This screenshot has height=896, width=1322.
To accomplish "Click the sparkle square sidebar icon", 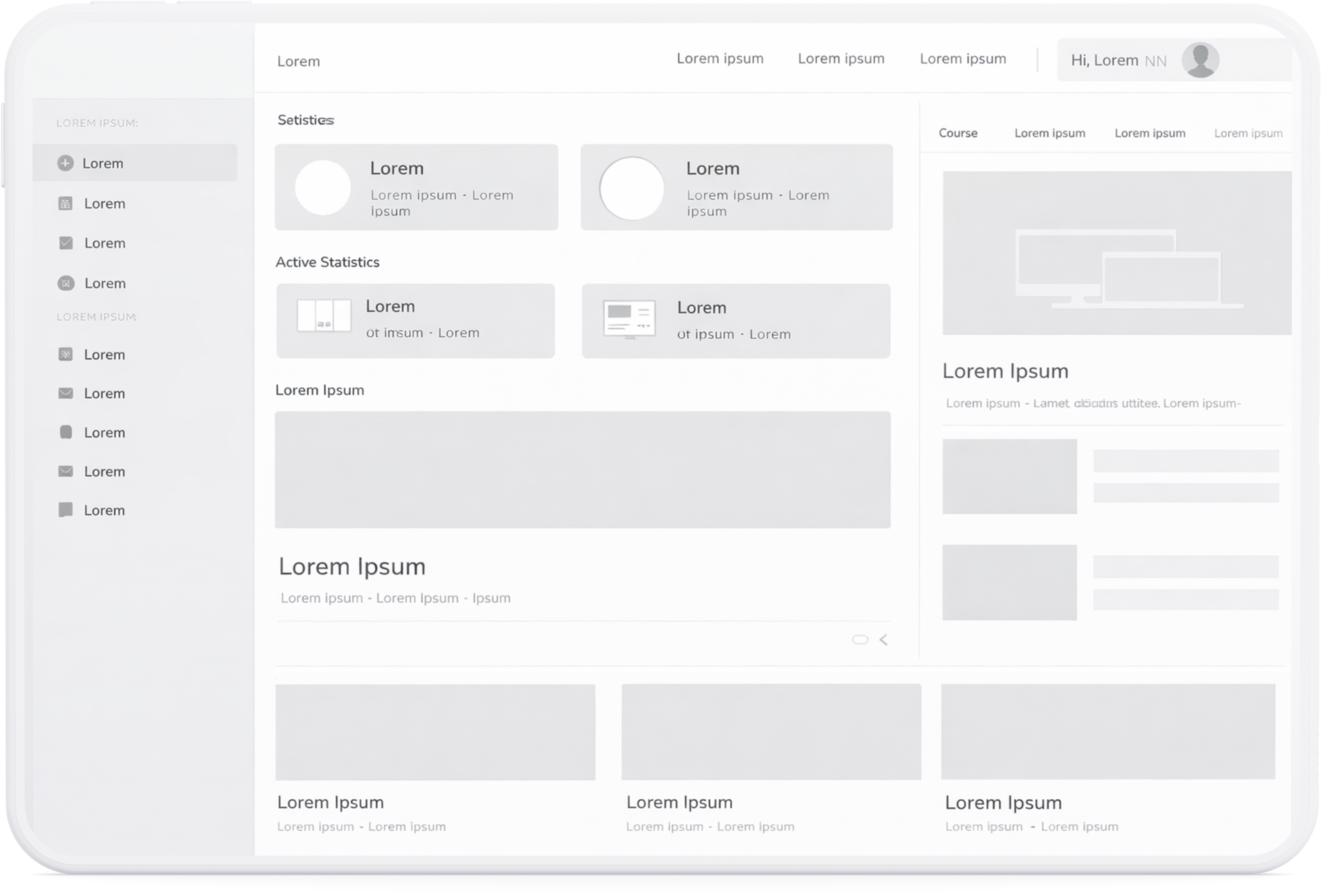I will click(x=66, y=354).
